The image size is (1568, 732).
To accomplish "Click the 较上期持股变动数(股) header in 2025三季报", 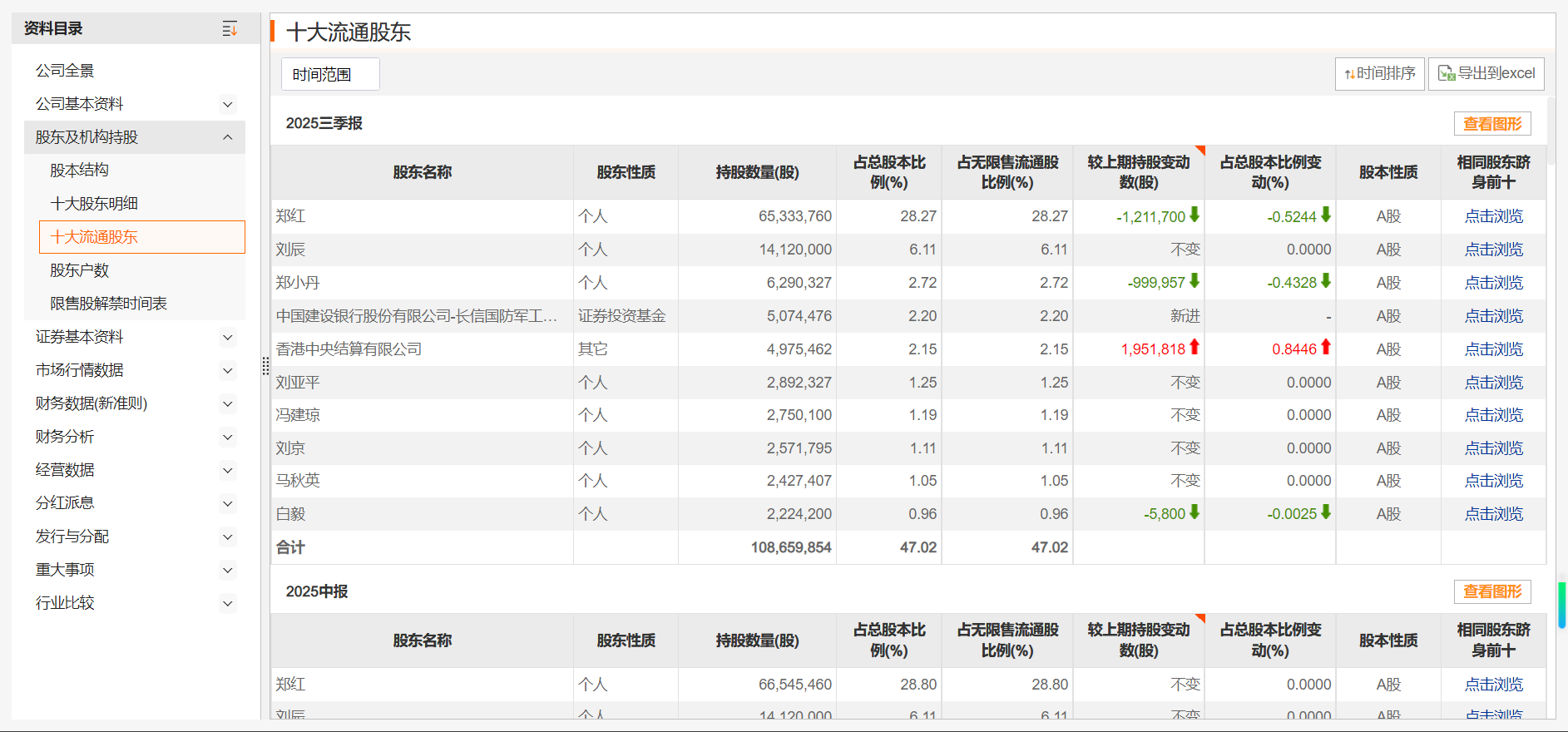I will (1139, 172).
